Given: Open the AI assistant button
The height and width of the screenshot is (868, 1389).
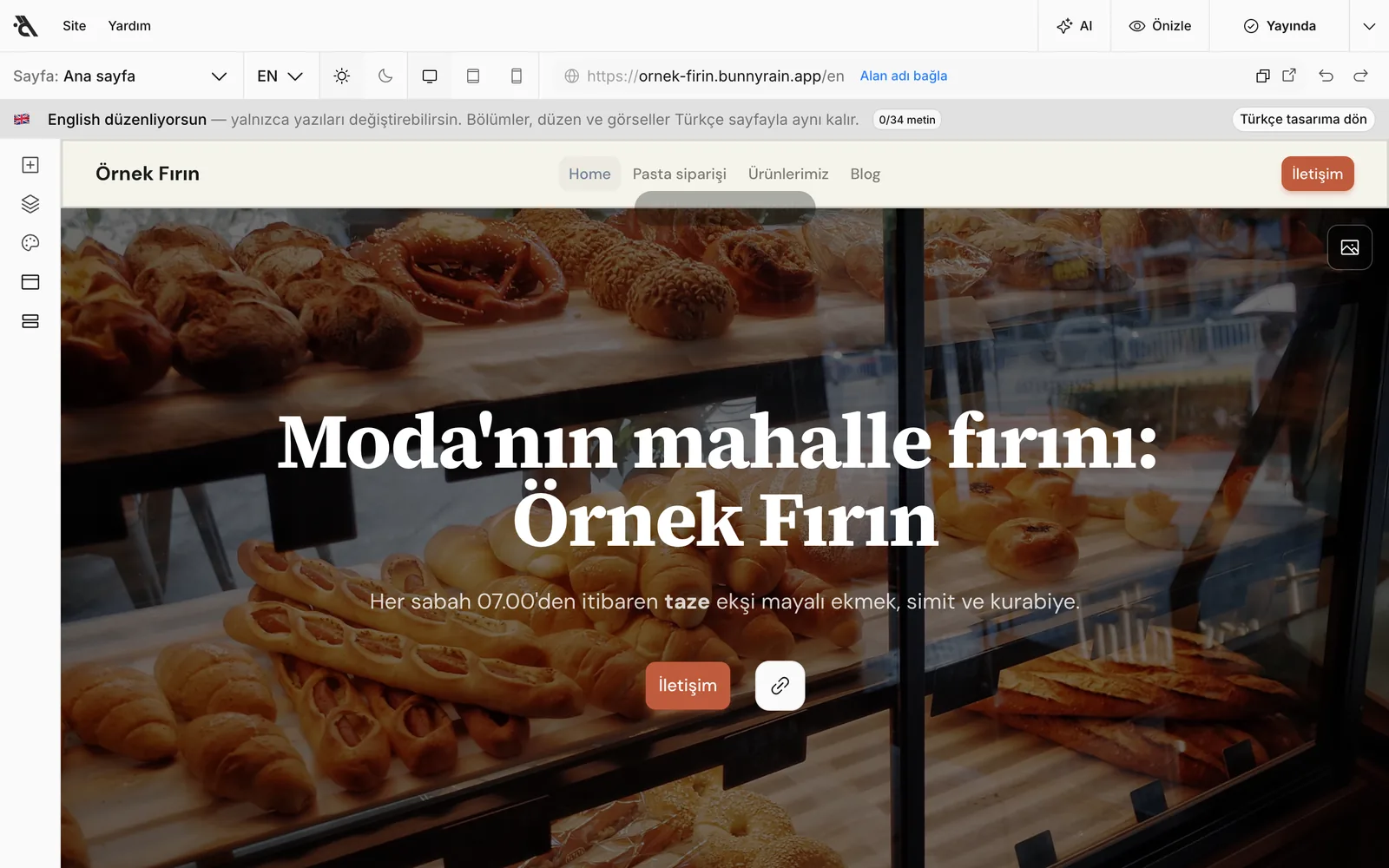Looking at the screenshot, I should pos(1074,26).
